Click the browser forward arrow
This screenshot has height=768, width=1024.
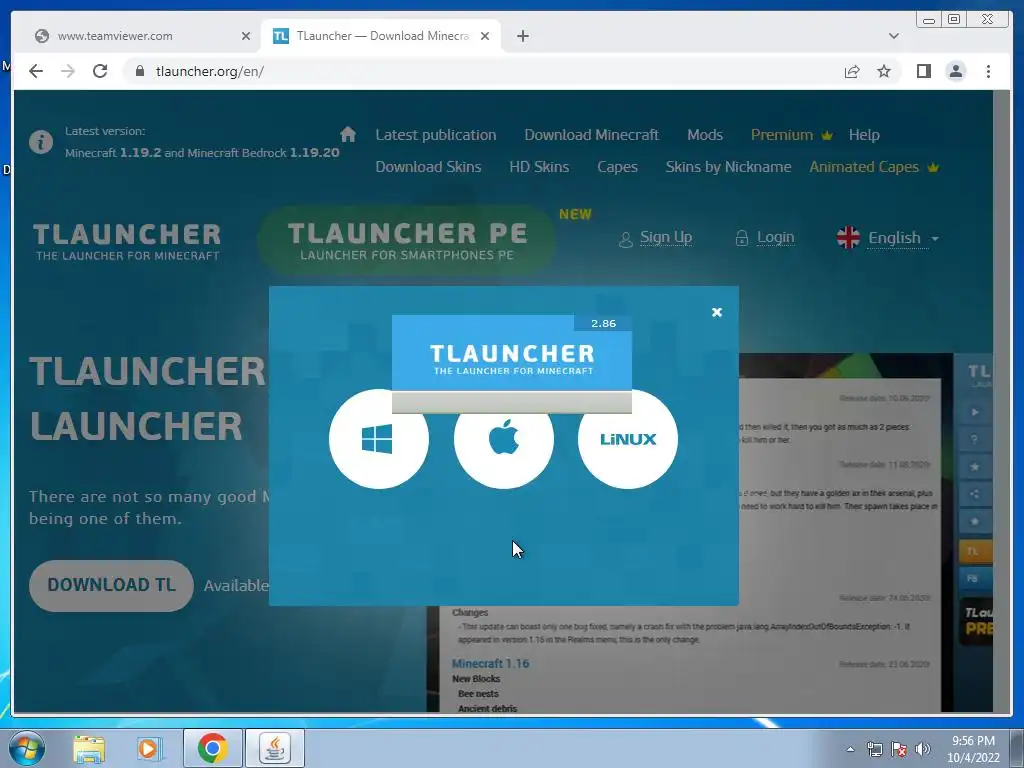pos(68,71)
